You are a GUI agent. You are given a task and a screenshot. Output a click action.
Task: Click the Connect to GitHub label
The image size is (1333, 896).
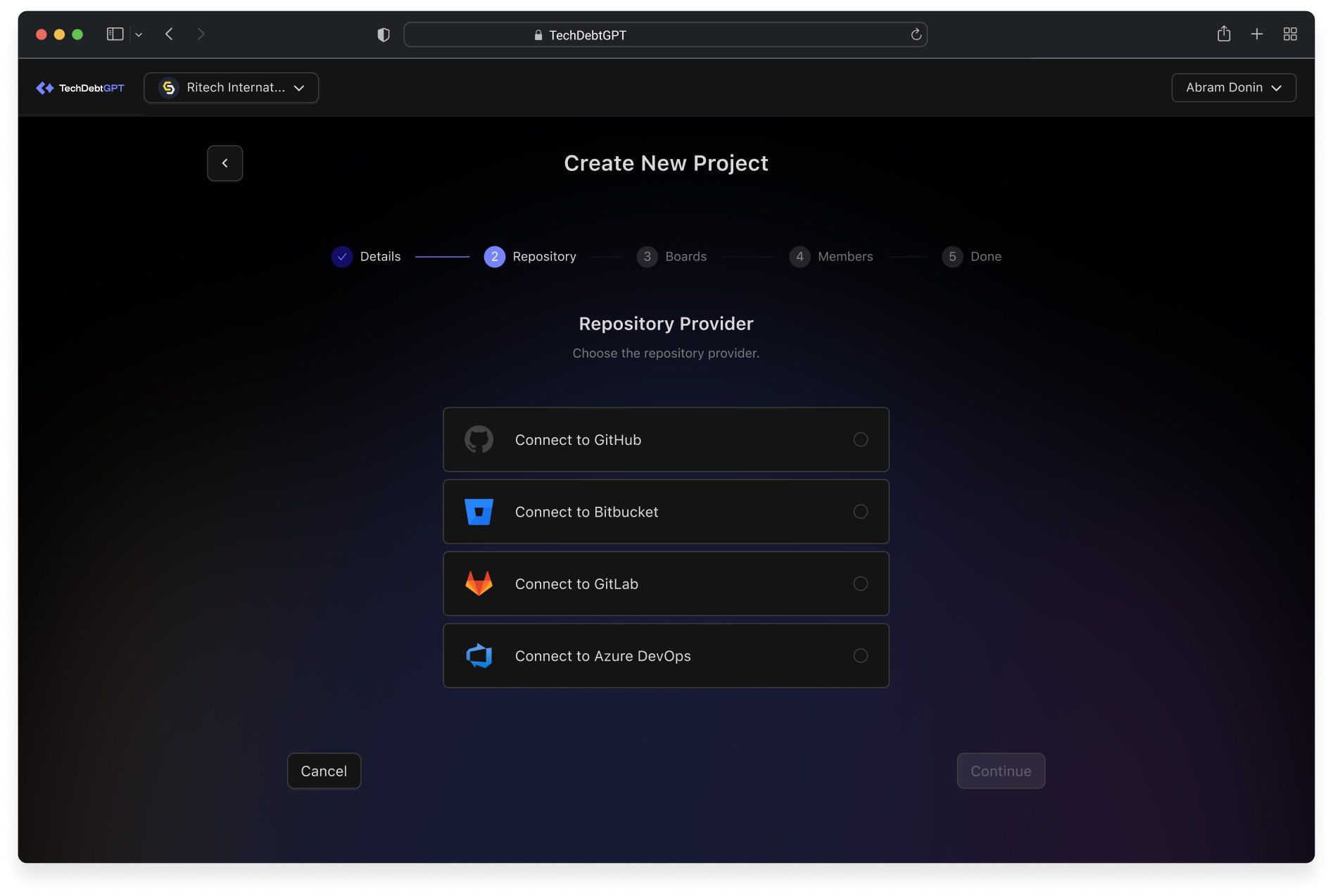[578, 440]
